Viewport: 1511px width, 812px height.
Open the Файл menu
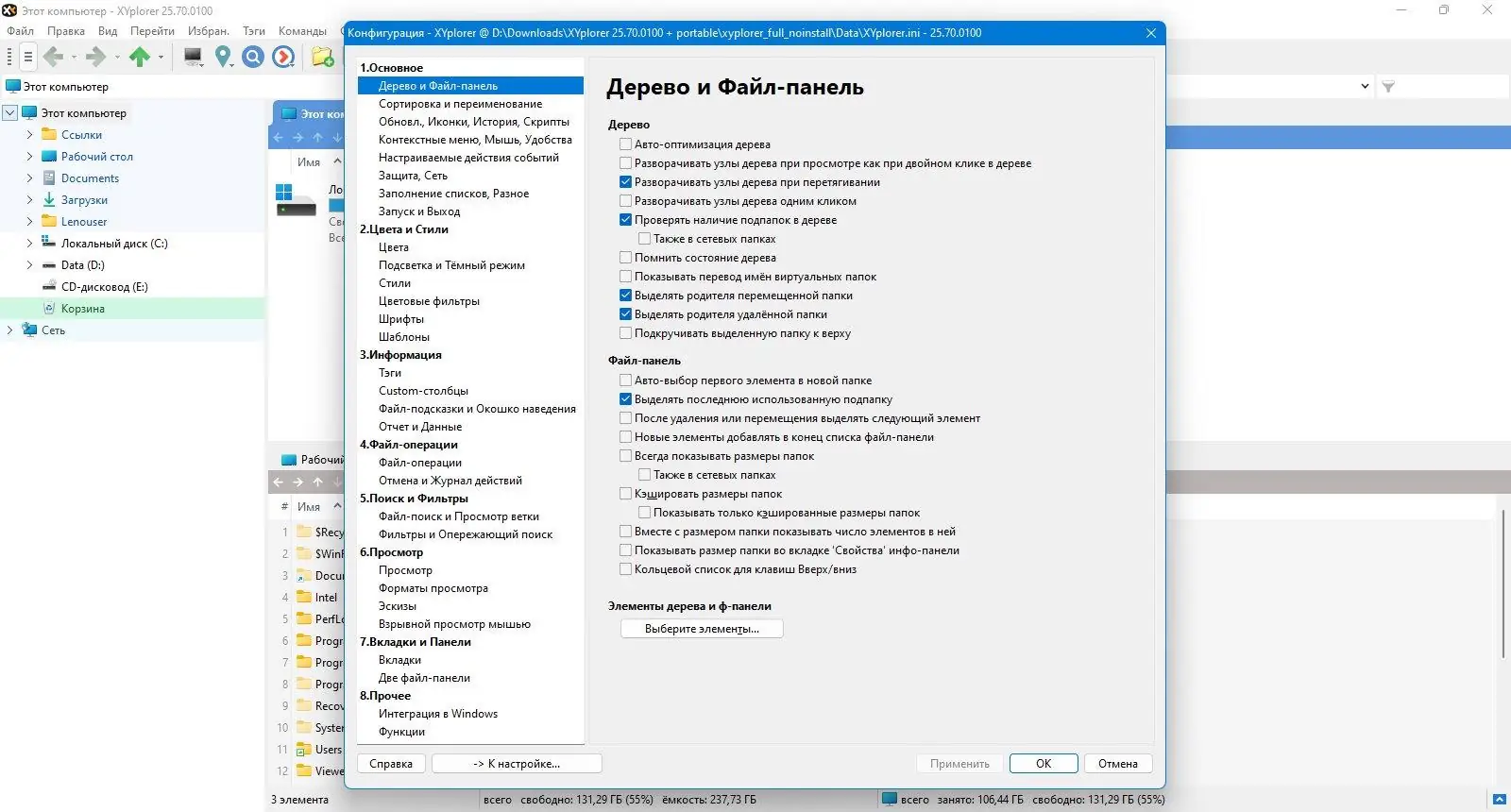coord(20,31)
